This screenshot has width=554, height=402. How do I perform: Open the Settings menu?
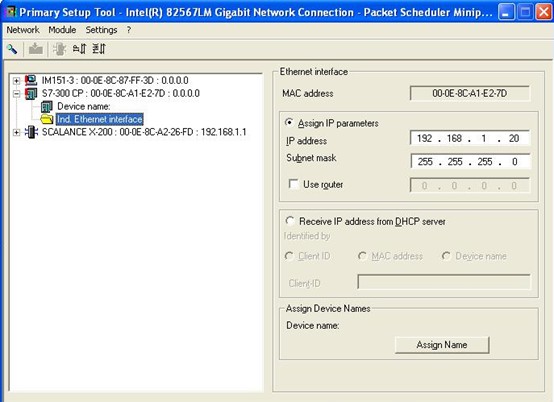click(101, 30)
